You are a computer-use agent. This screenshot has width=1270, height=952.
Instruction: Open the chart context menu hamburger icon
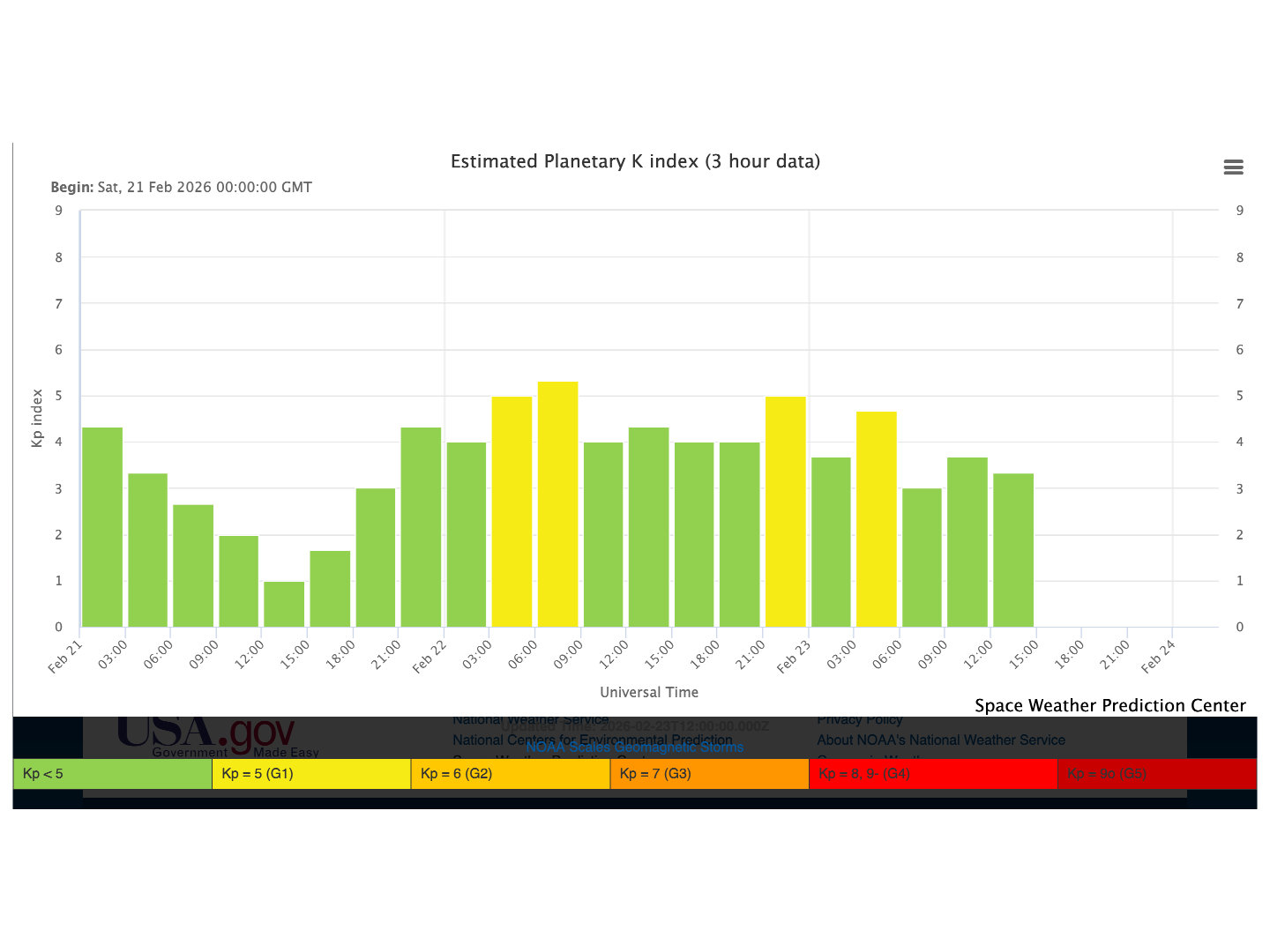tap(1233, 167)
